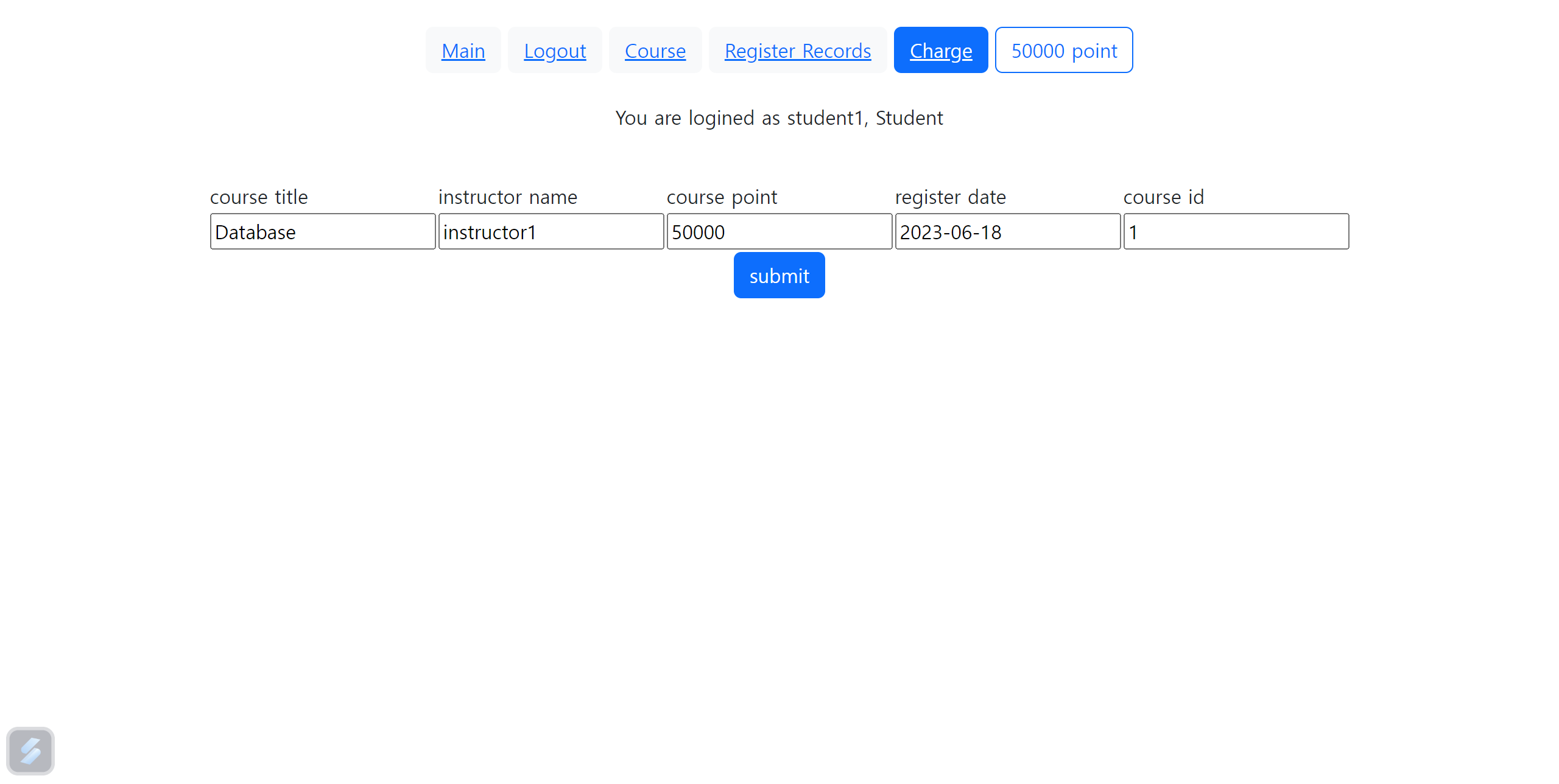Click inside Register Records button padding area
1559x784 pixels.
798,33
